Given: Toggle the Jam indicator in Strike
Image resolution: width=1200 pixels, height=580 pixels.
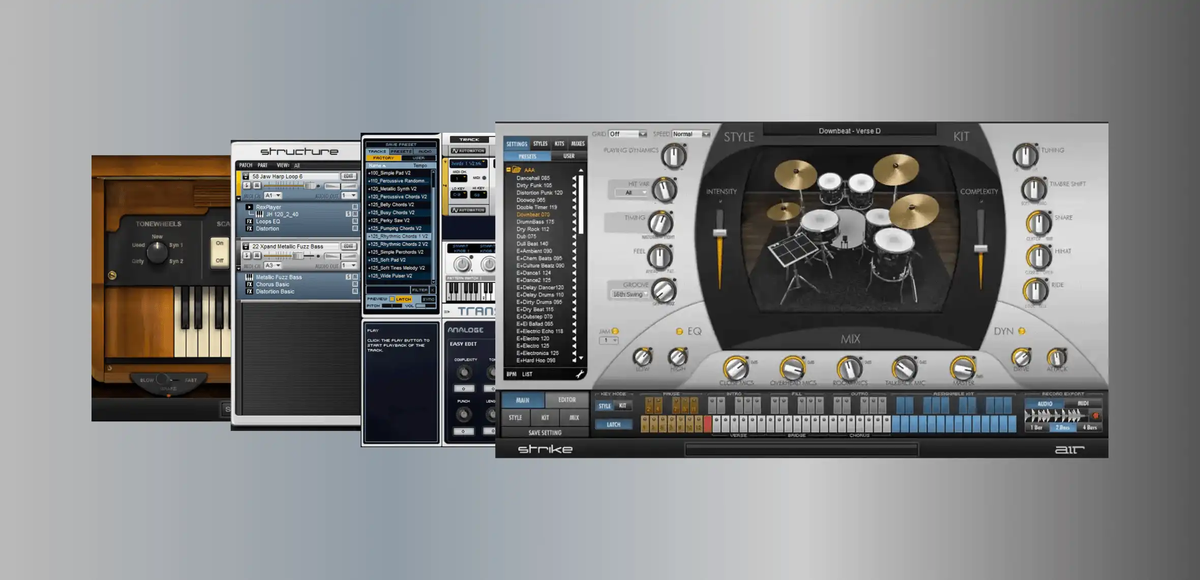Looking at the screenshot, I should click(x=616, y=330).
